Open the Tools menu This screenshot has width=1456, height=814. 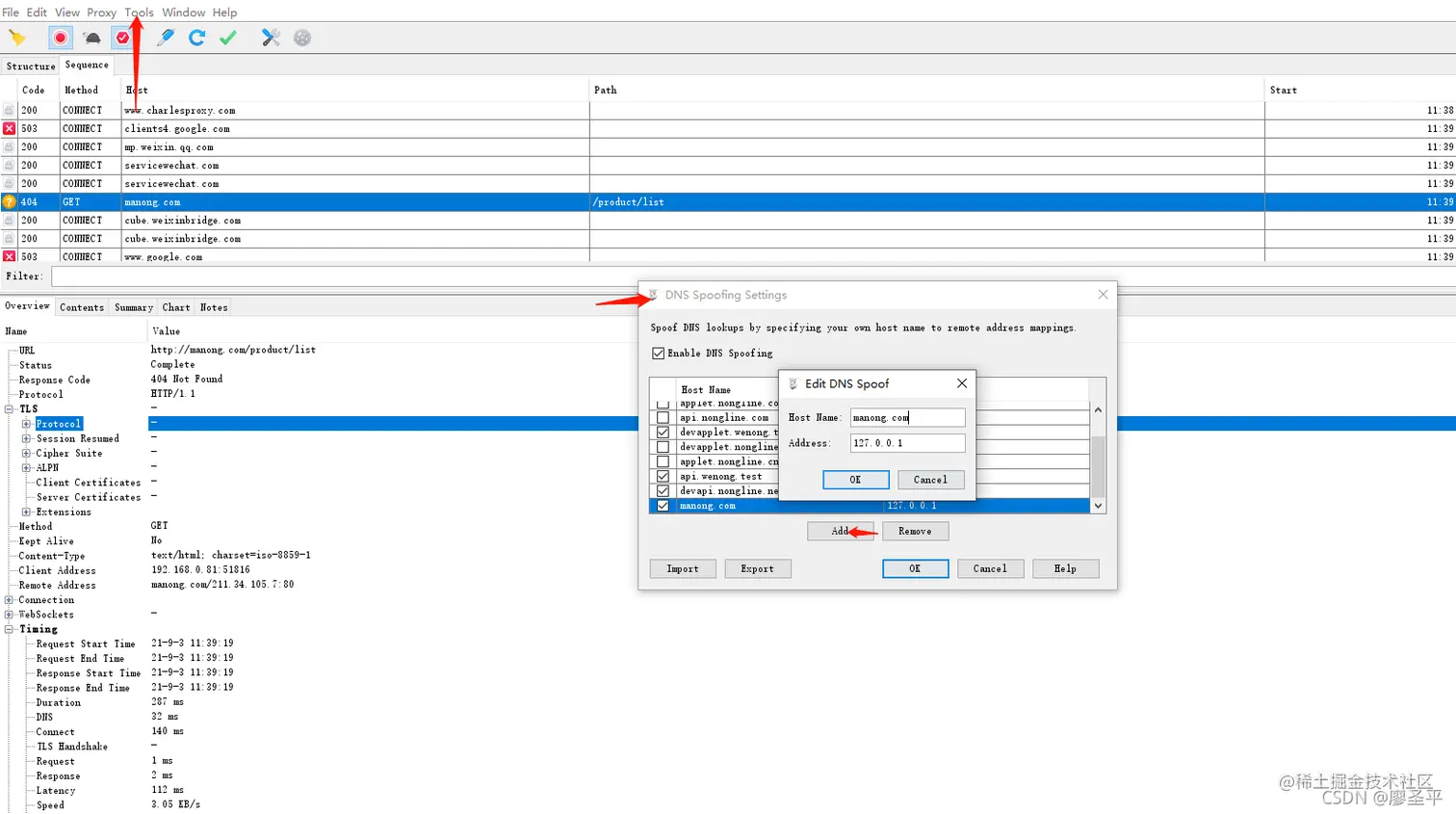coord(139,13)
